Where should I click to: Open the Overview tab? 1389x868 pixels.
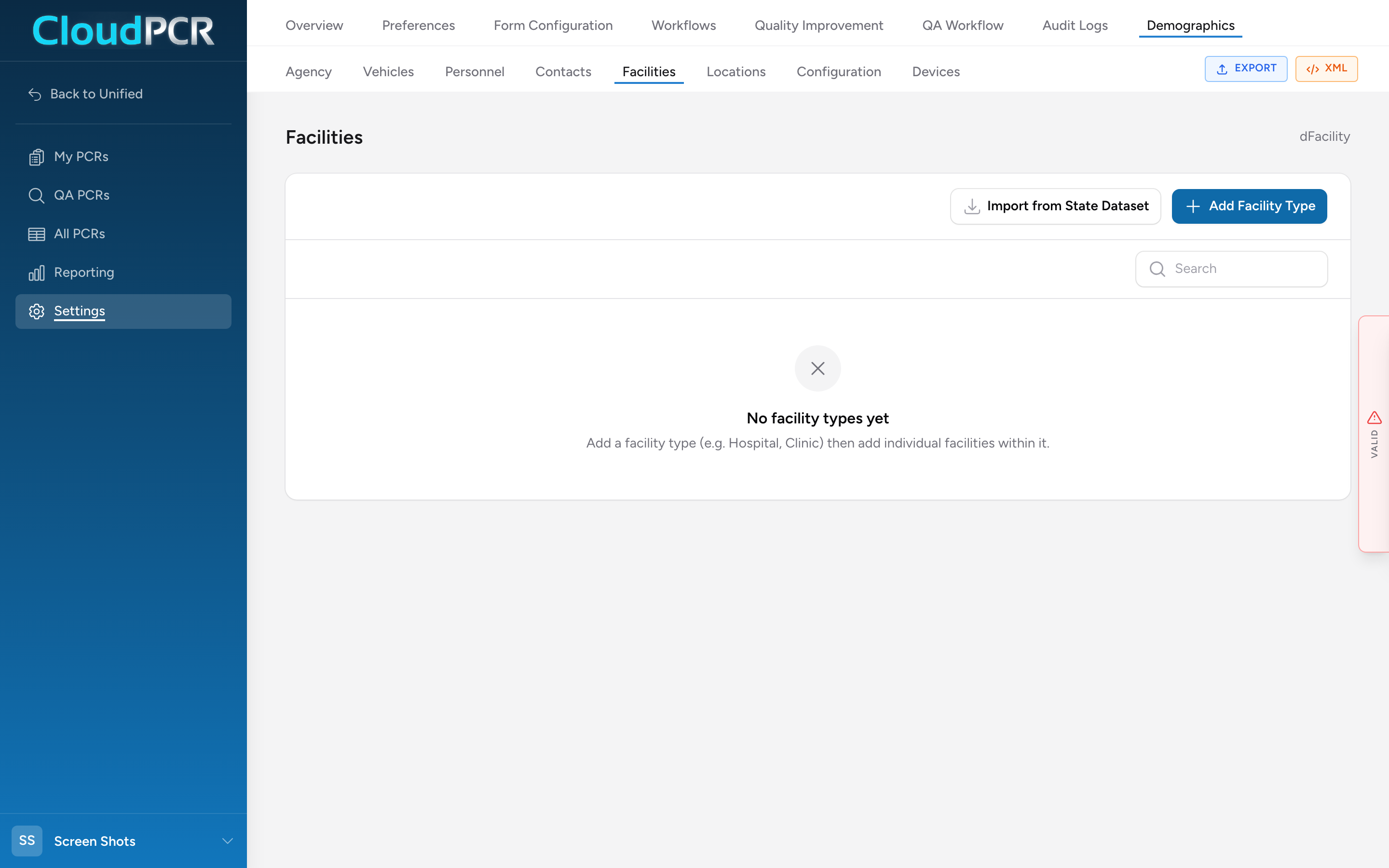tap(314, 25)
